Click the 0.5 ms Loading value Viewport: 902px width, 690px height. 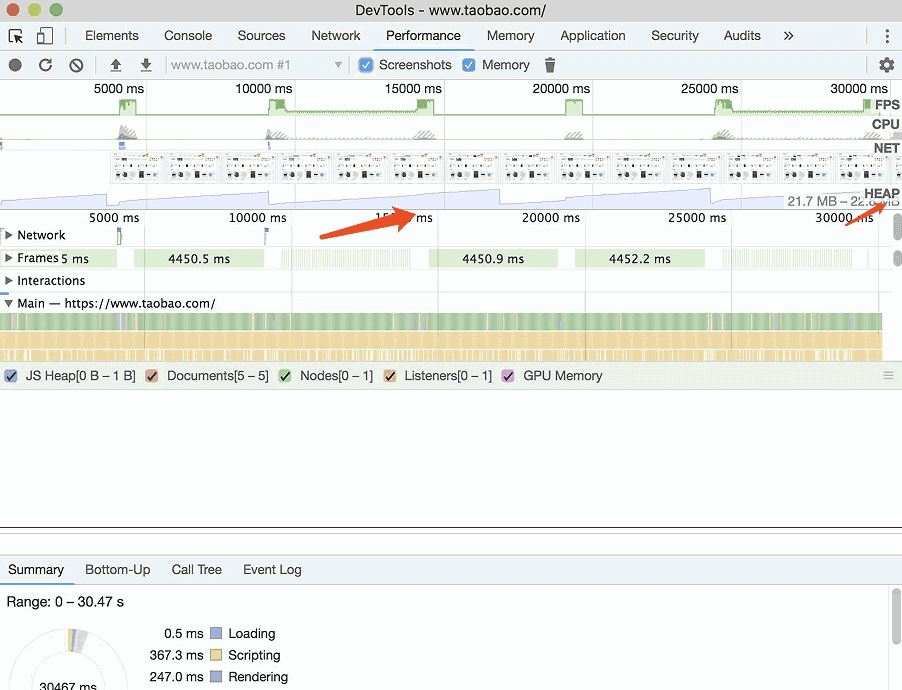coord(184,633)
